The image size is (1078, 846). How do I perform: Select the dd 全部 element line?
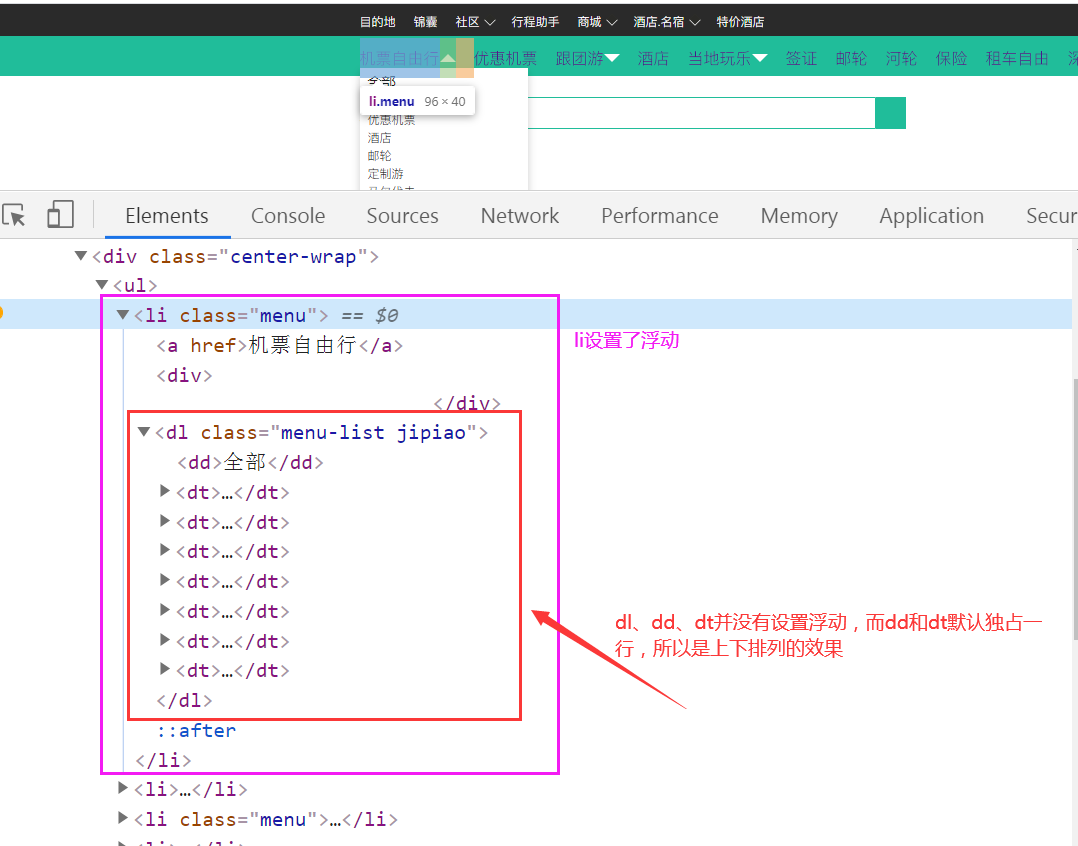pos(250,463)
